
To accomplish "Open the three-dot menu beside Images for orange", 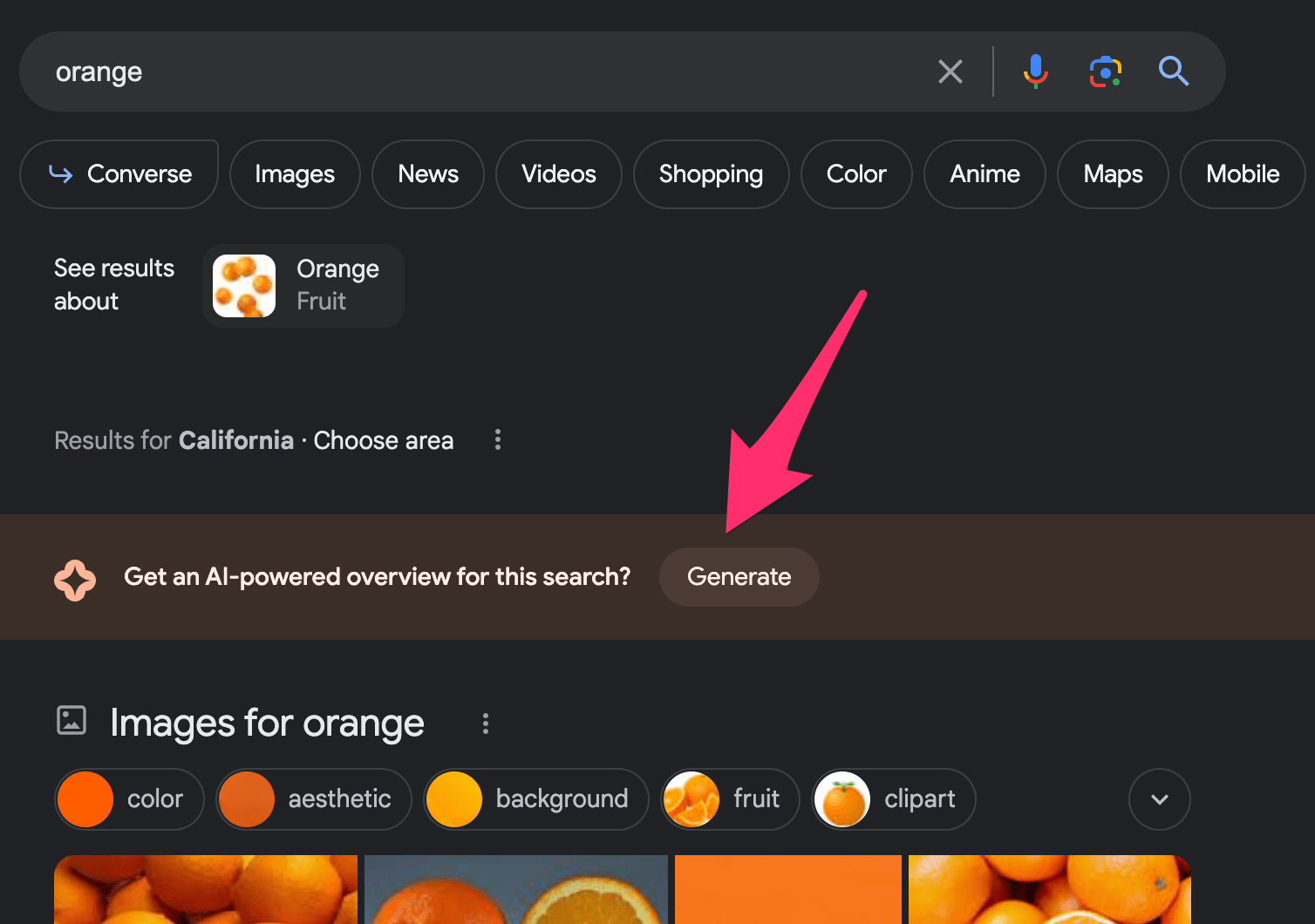I will pos(486,724).
